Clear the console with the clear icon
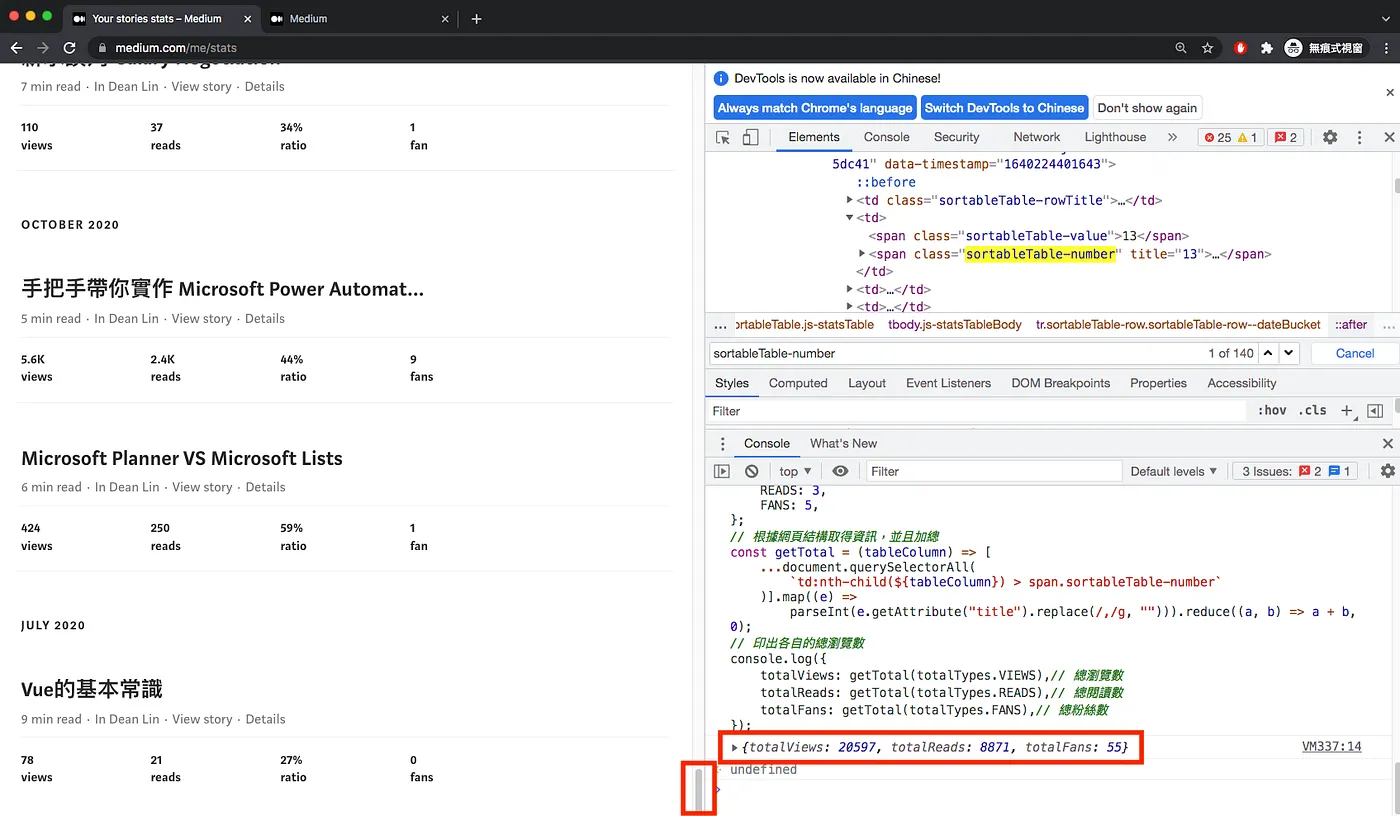 (752, 471)
